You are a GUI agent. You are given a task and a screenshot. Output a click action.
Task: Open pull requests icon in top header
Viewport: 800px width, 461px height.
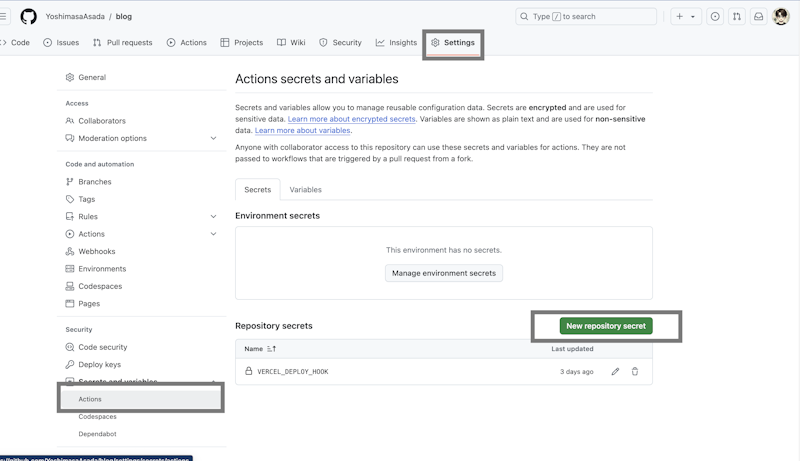coord(737,16)
